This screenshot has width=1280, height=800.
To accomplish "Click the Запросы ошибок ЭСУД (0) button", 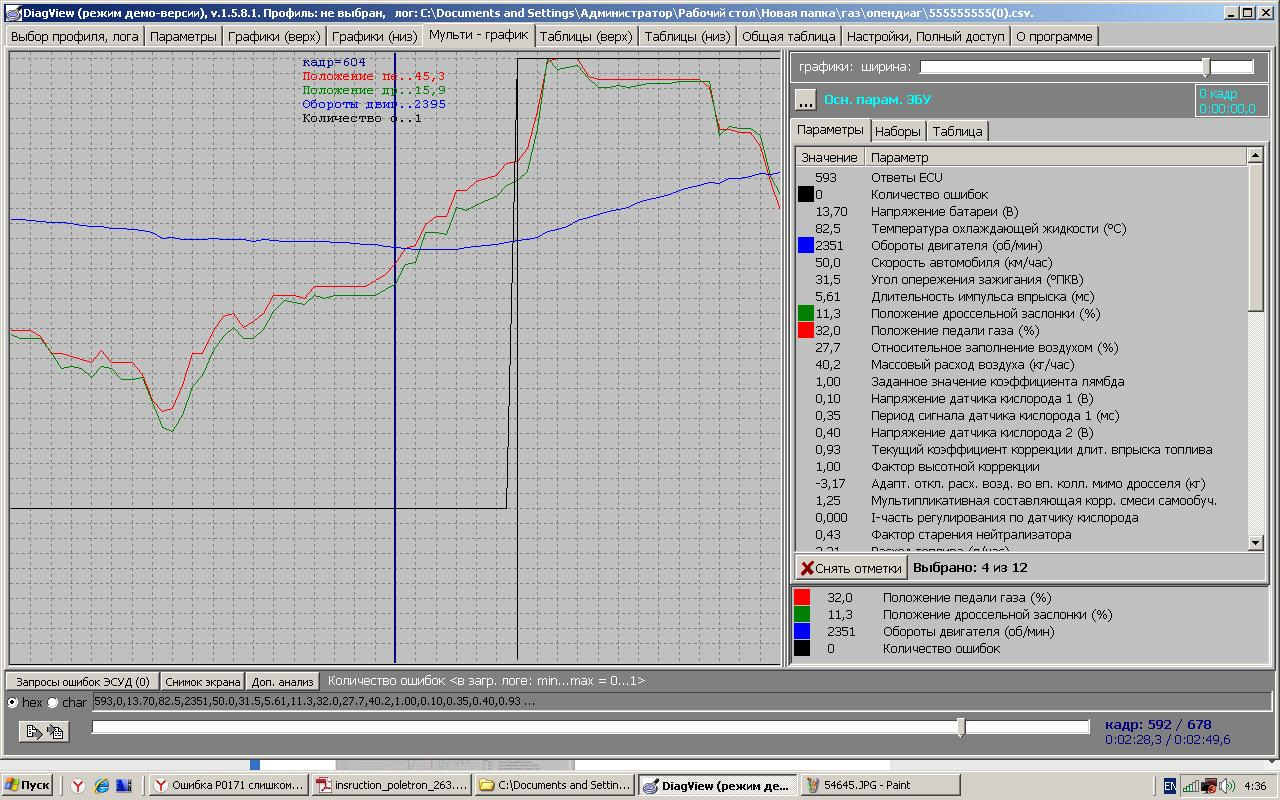I will point(82,681).
